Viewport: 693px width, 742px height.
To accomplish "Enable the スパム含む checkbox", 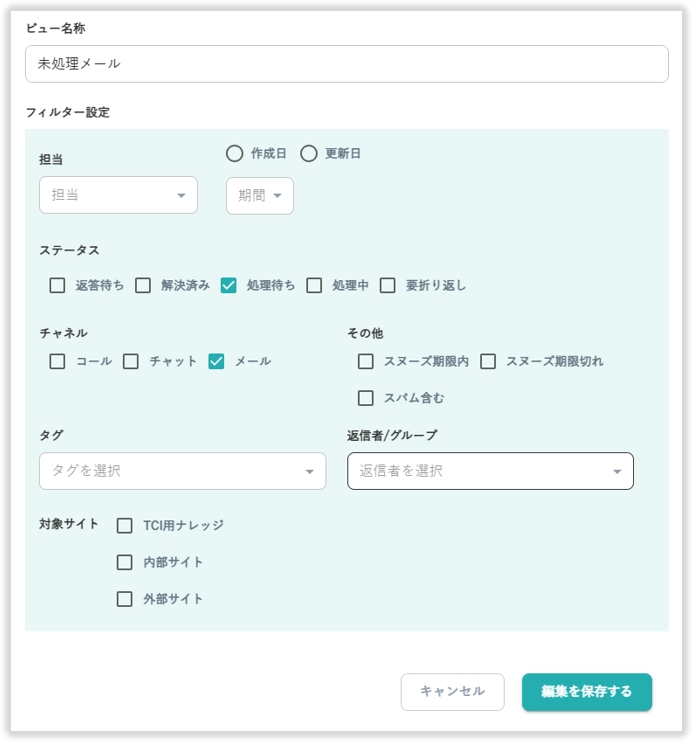I will (366, 398).
